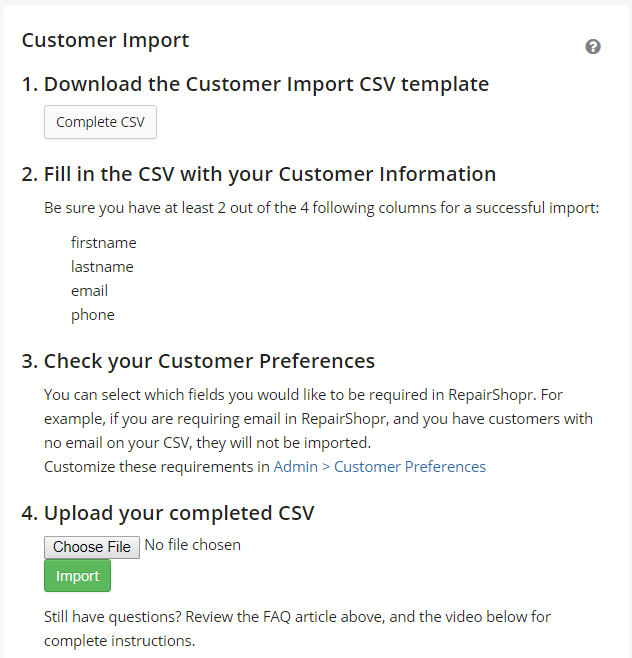Click the 'complete instructions.' closing line
Viewport: 632px width, 658px height.
point(120,641)
